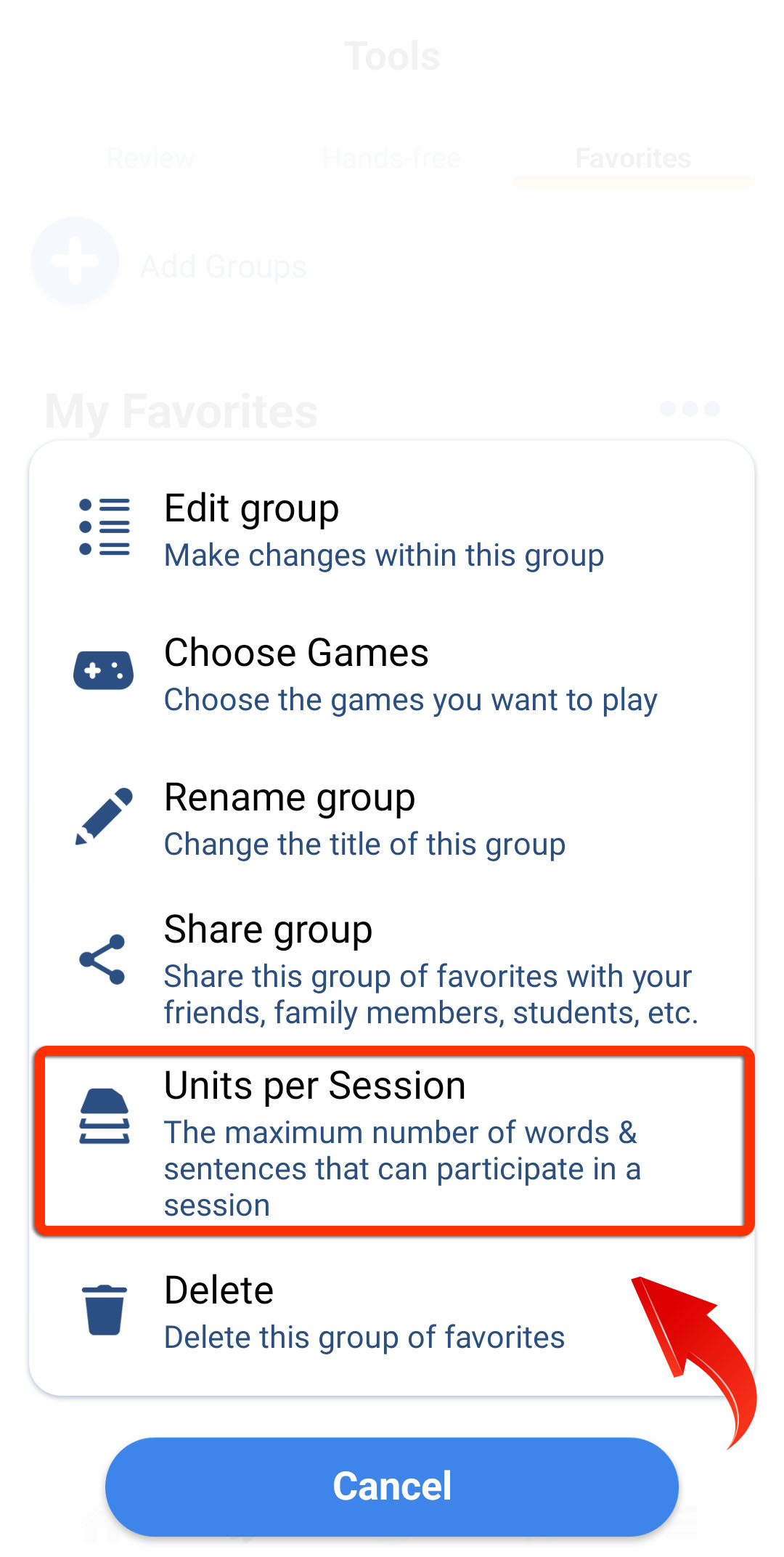Tap the Choose Games gamepad icon

click(104, 670)
